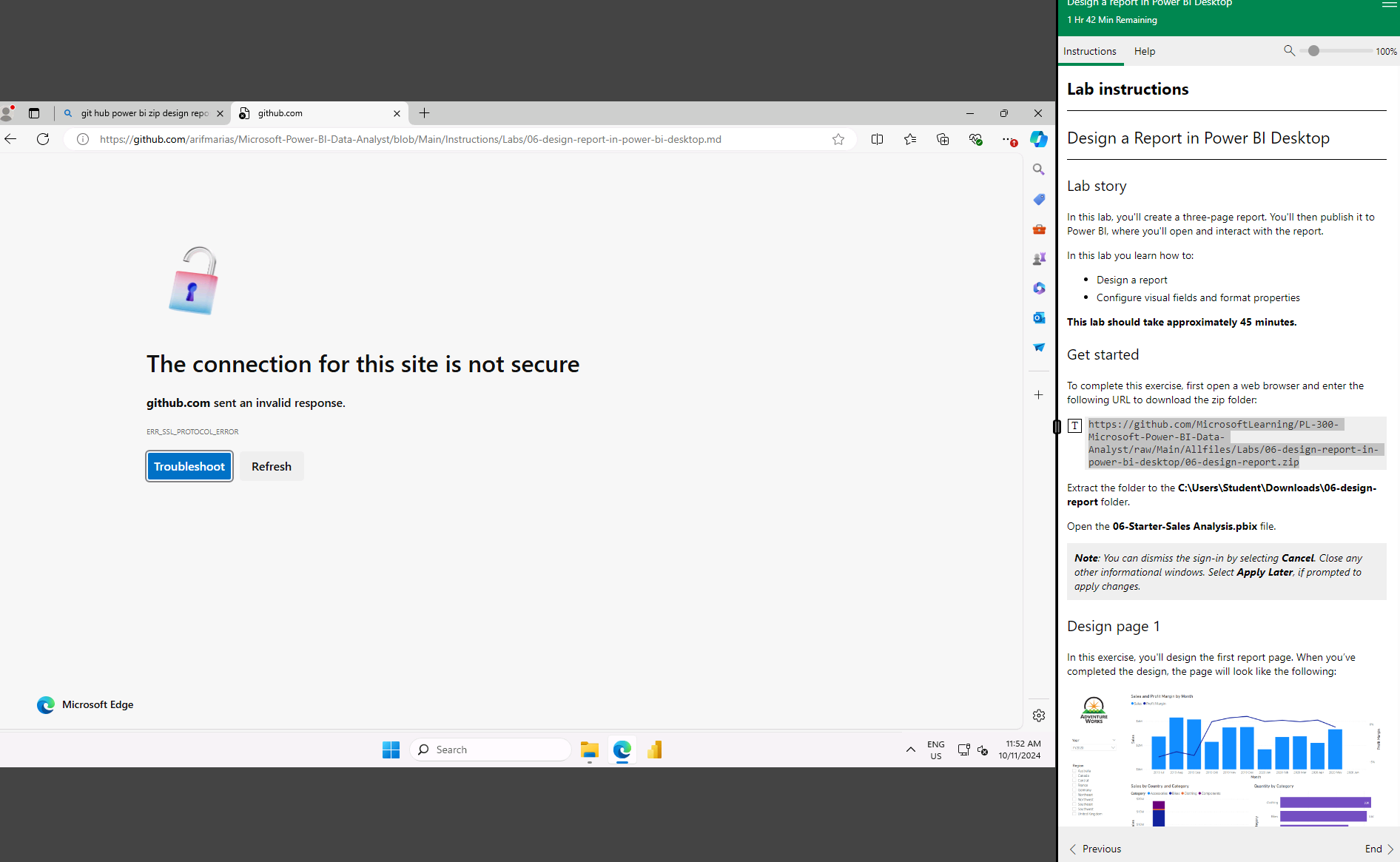View site information icon in address bar
Viewport: 1400px width, 862px height.
pos(83,139)
